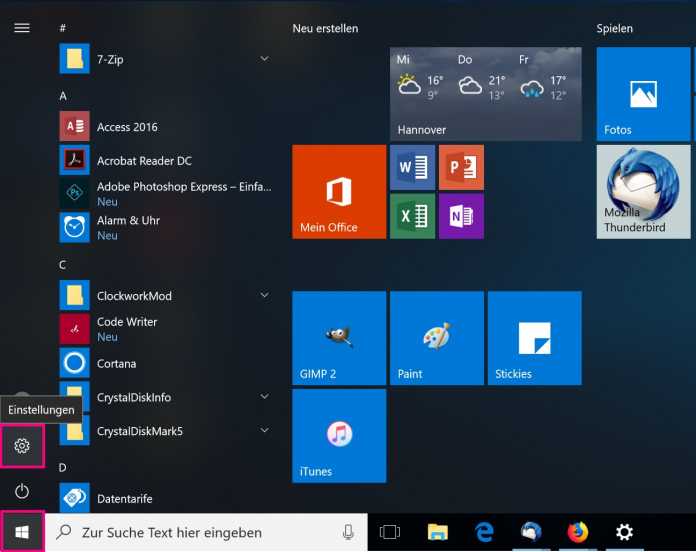
Task: Open the 7-Zip folder icon
Action: (75, 59)
